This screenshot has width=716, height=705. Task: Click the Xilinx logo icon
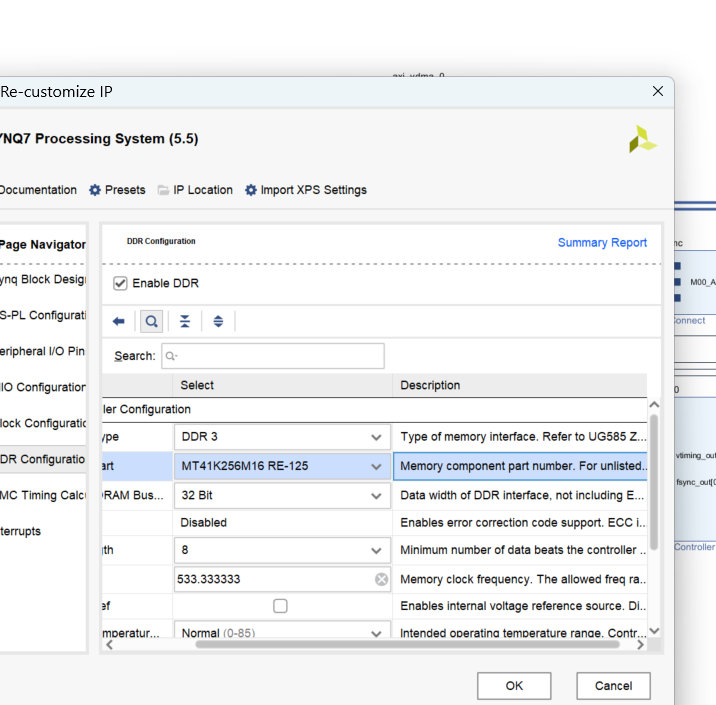point(642,139)
